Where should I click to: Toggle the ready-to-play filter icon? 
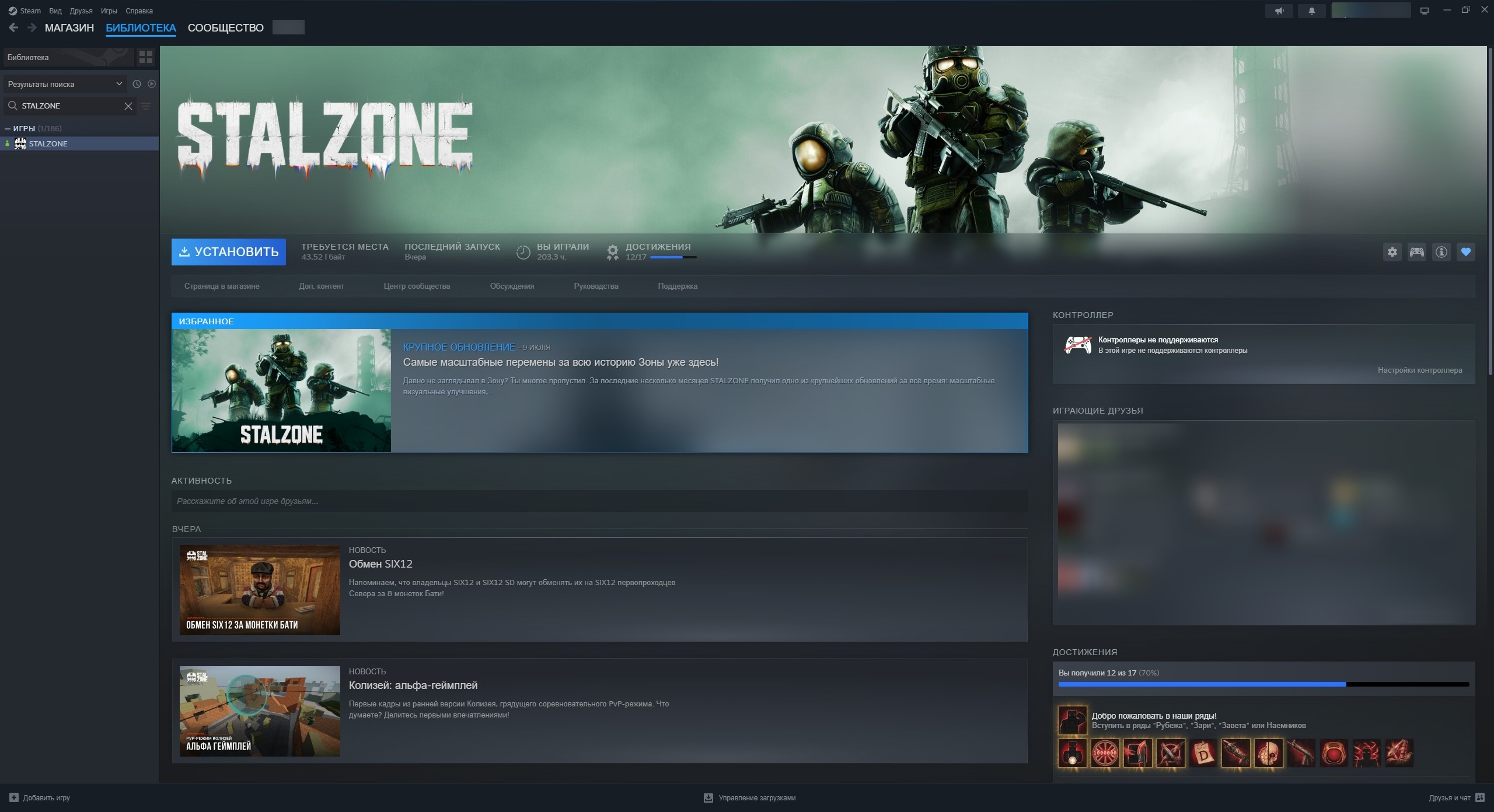152,84
